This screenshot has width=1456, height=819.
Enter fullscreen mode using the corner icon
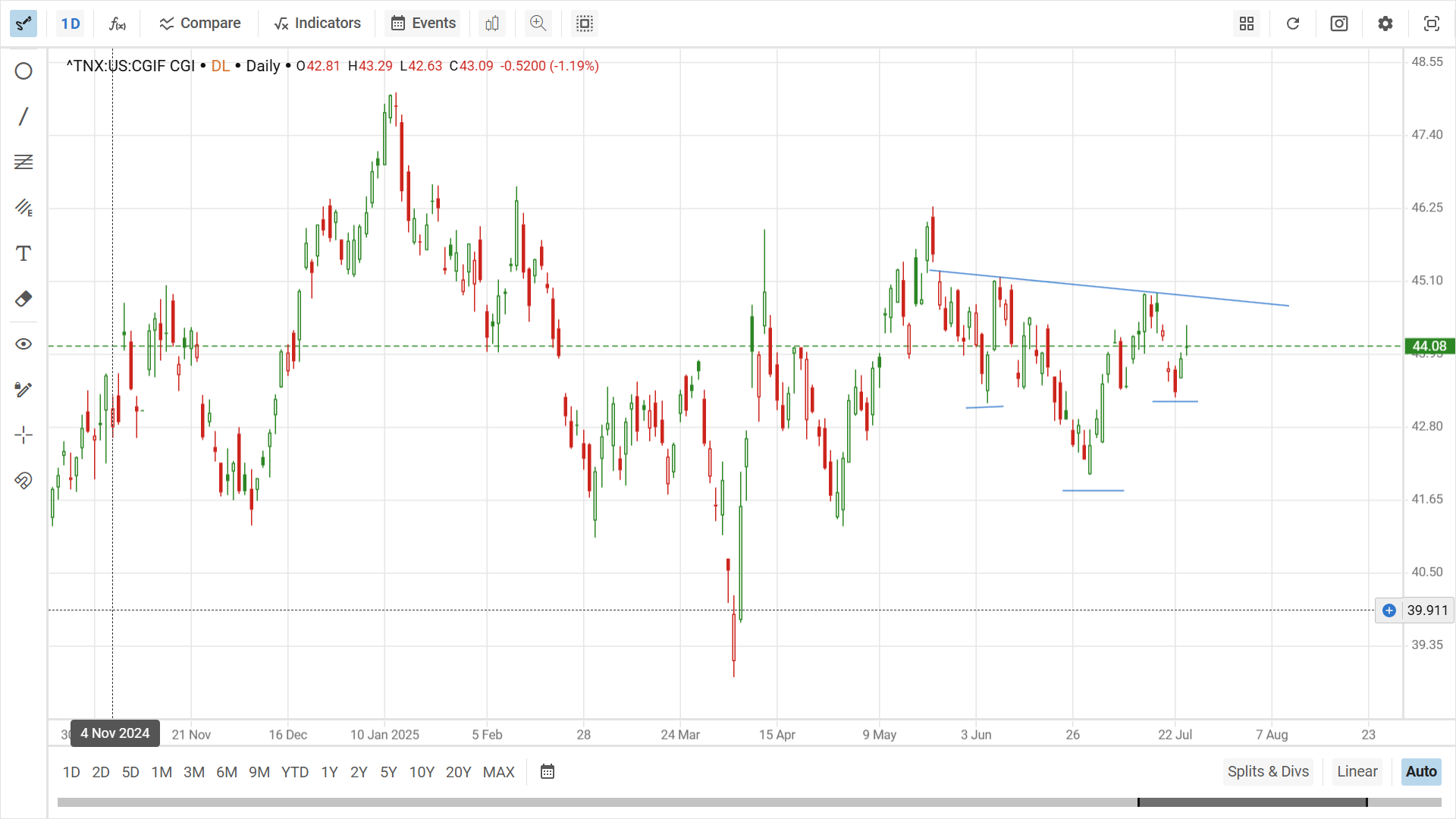pos(1432,24)
